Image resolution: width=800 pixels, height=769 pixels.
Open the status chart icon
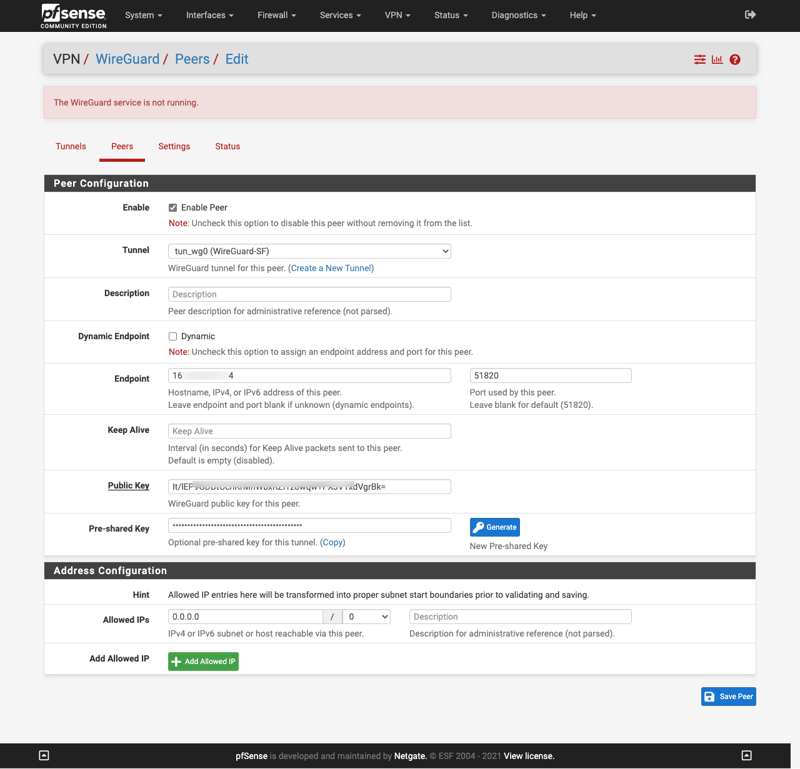[717, 60]
